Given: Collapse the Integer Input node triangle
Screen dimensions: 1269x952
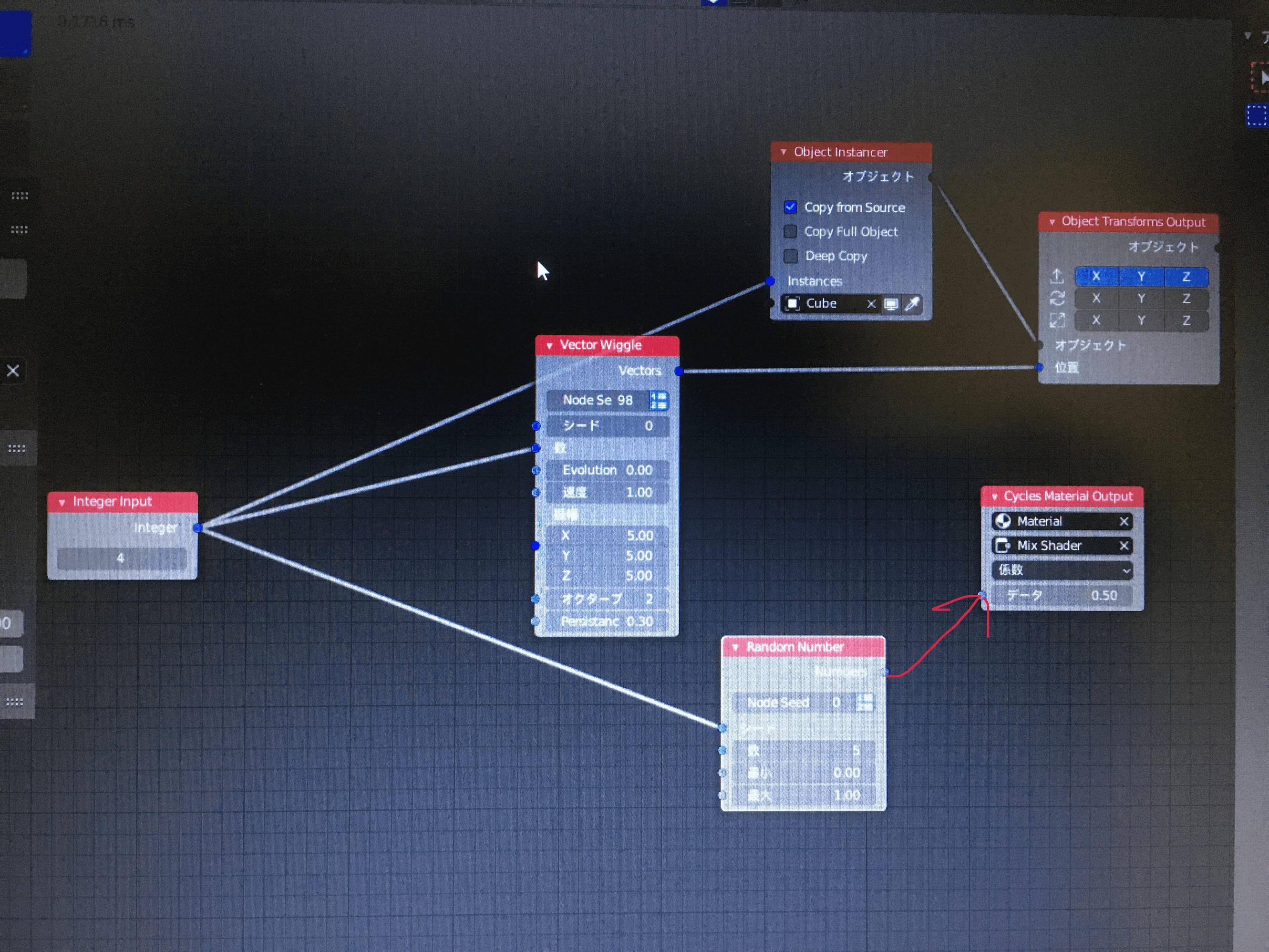Looking at the screenshot, I should (x=62, y=502).
